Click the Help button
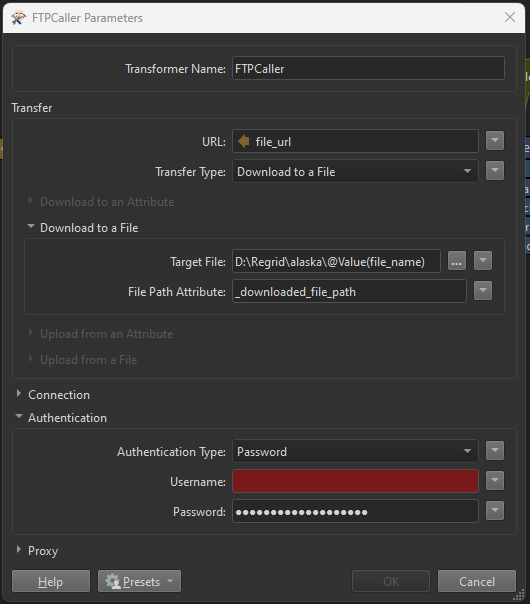The width and height of the screenshot is (530, 604). coord(51,581)
